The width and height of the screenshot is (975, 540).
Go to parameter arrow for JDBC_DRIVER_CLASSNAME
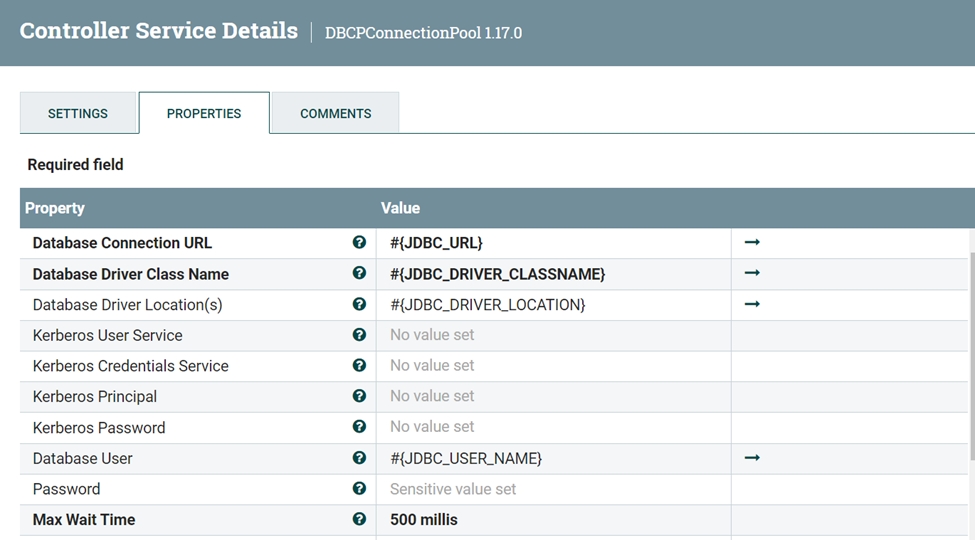[x=752, y=273]
